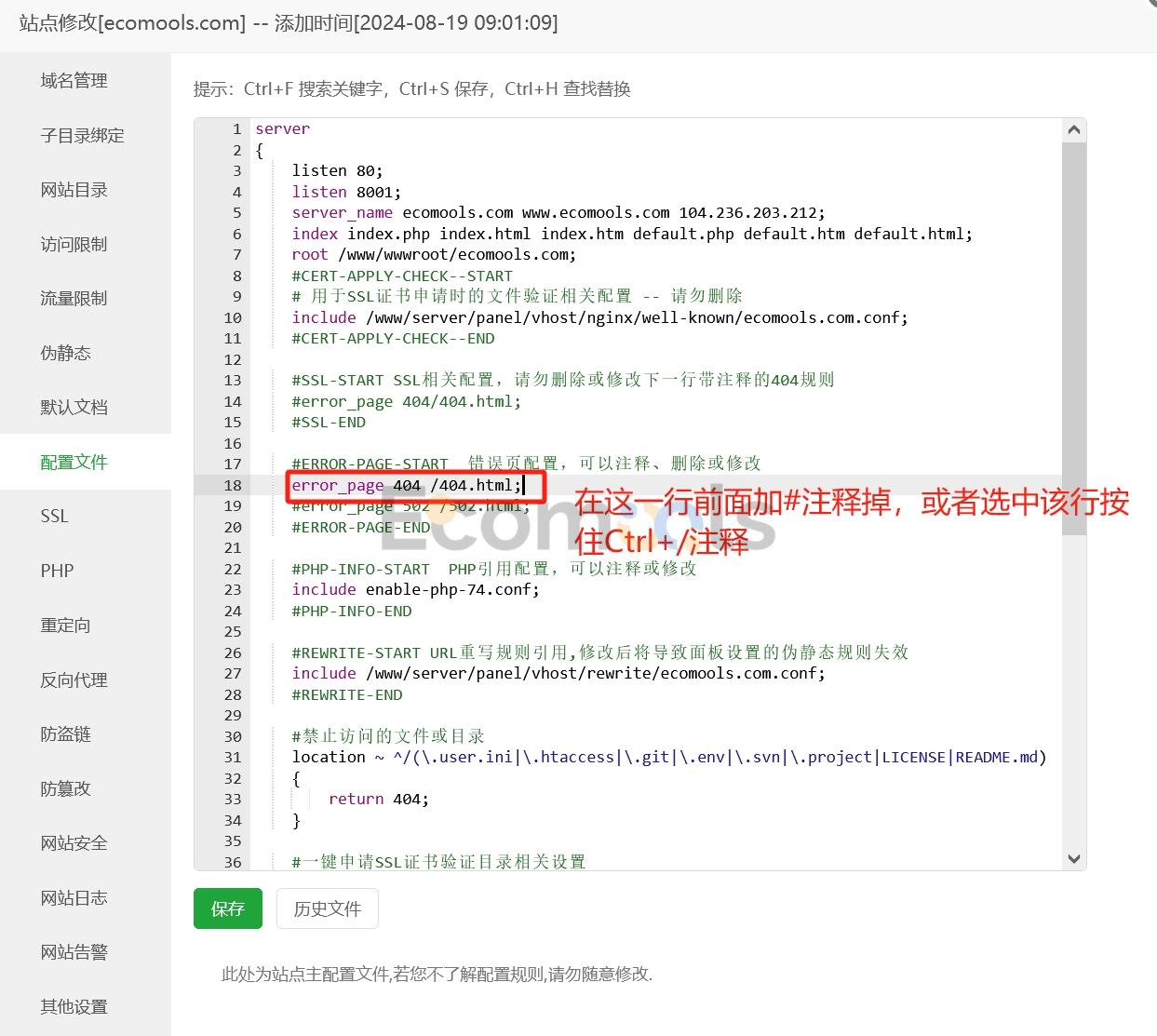Click the 'return 404;' line

coord(379,799)
